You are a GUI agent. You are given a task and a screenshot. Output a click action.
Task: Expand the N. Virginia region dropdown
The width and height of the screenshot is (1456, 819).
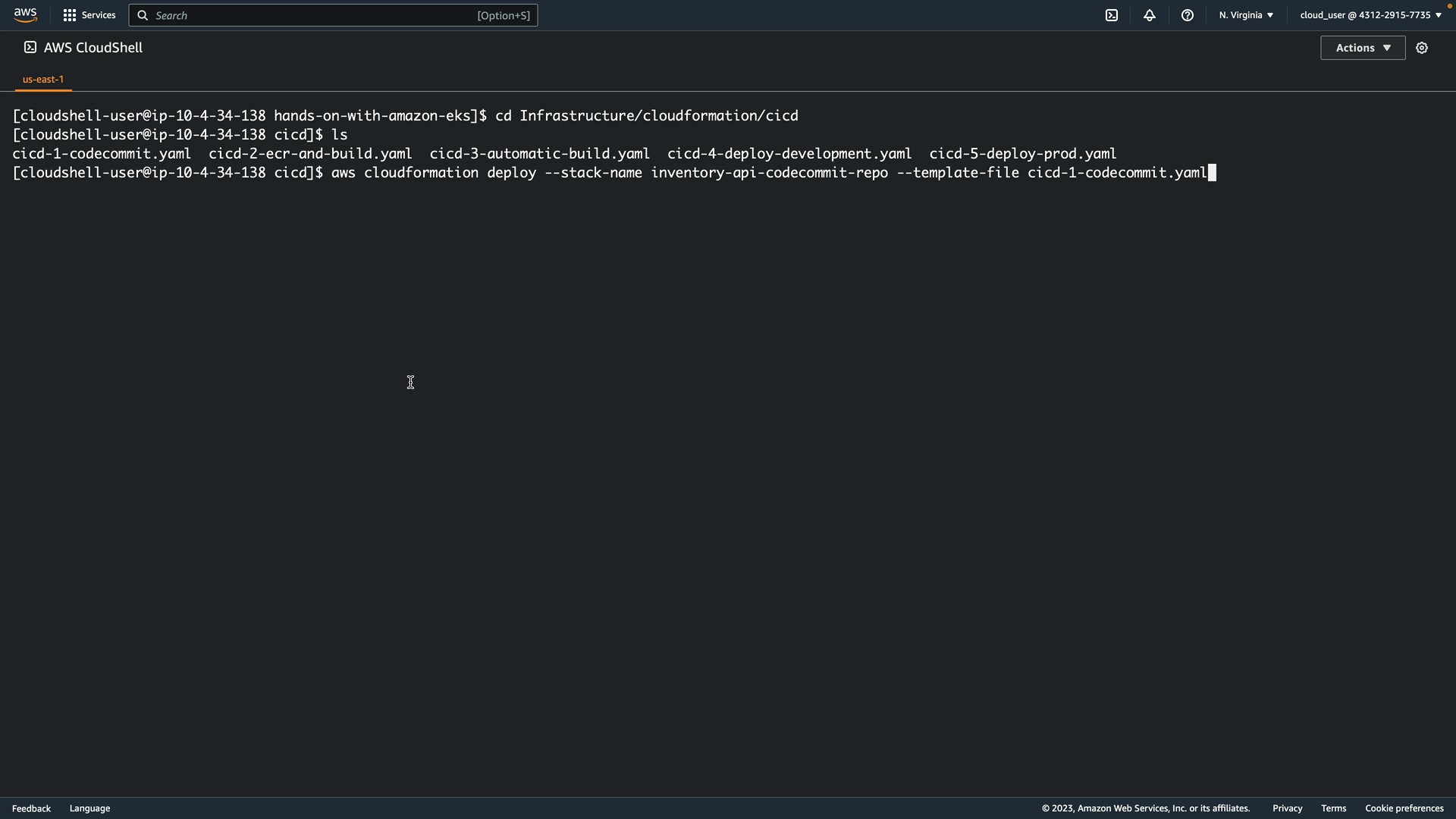(x=1246, y=15)
